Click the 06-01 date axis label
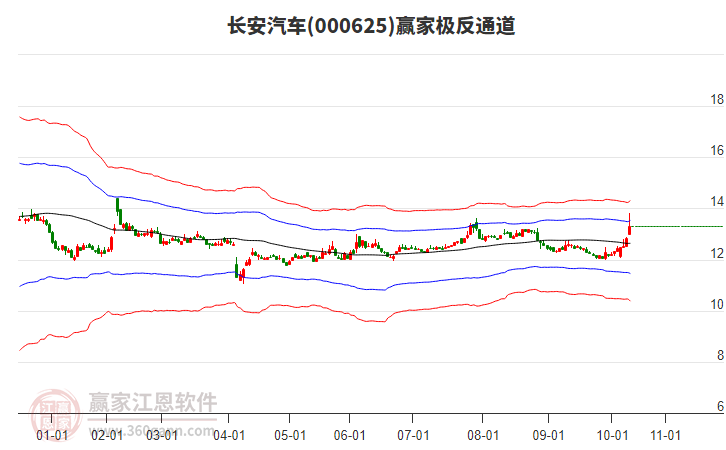726x450 pixels. pyautogui.click(x=350, y=435)
